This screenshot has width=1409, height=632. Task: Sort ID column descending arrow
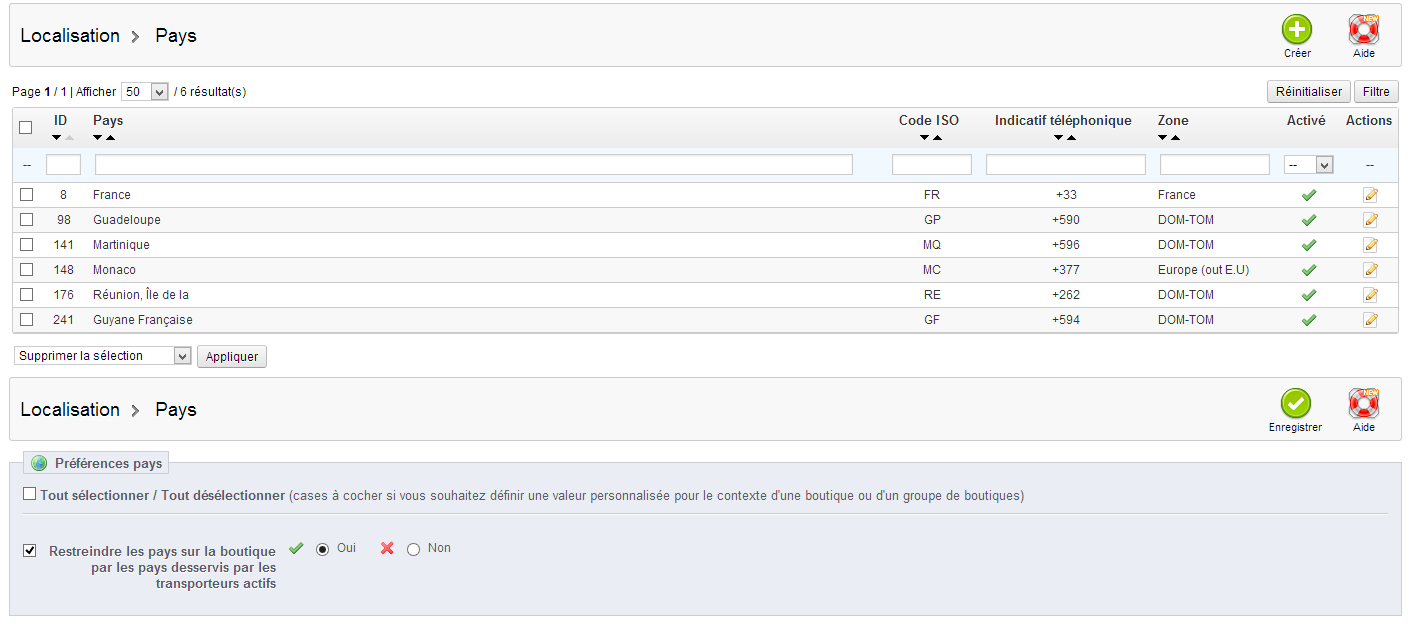click(x=57, y=138)
